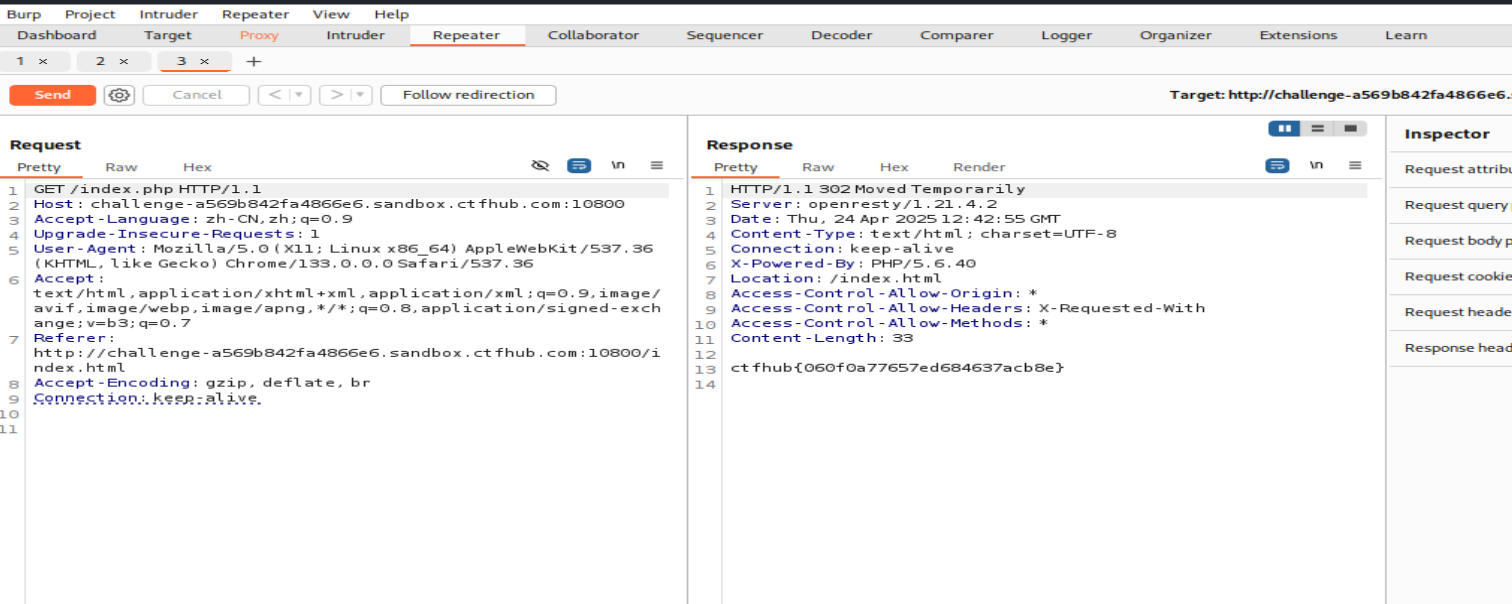Image resolution: width=1512 pixels, height=604 pixels.
Task: Toggle line wrap in Request pane
Action: tap(579, 166)
